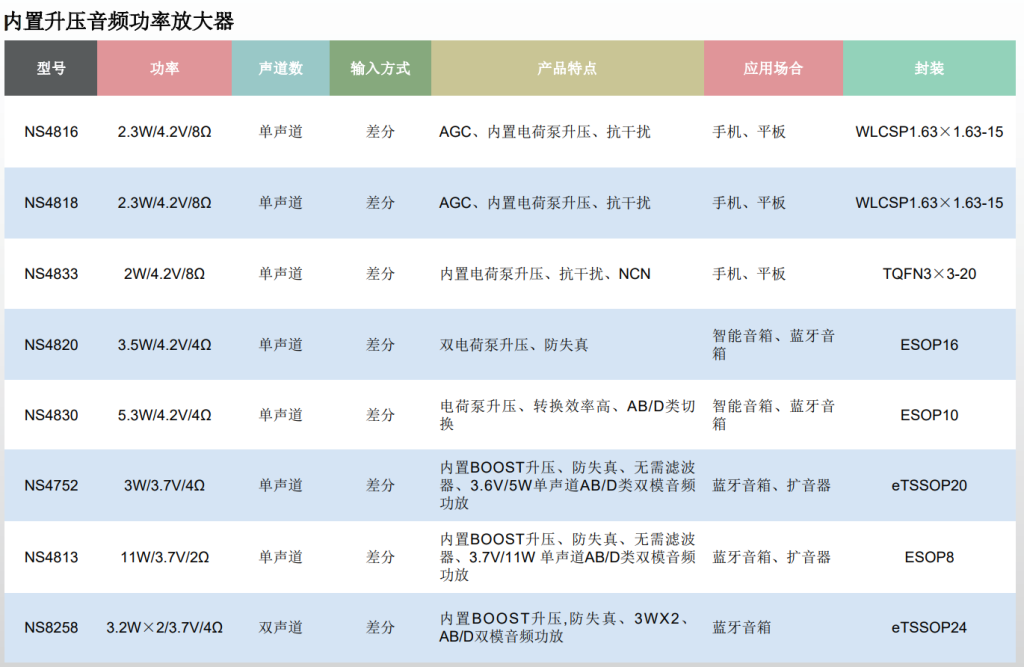The image size is (1024, 667).
Task: Click 蓝牙音箱、扩音器 in NS4813 row
Action: pyautogui.click(x=771, y=557)
